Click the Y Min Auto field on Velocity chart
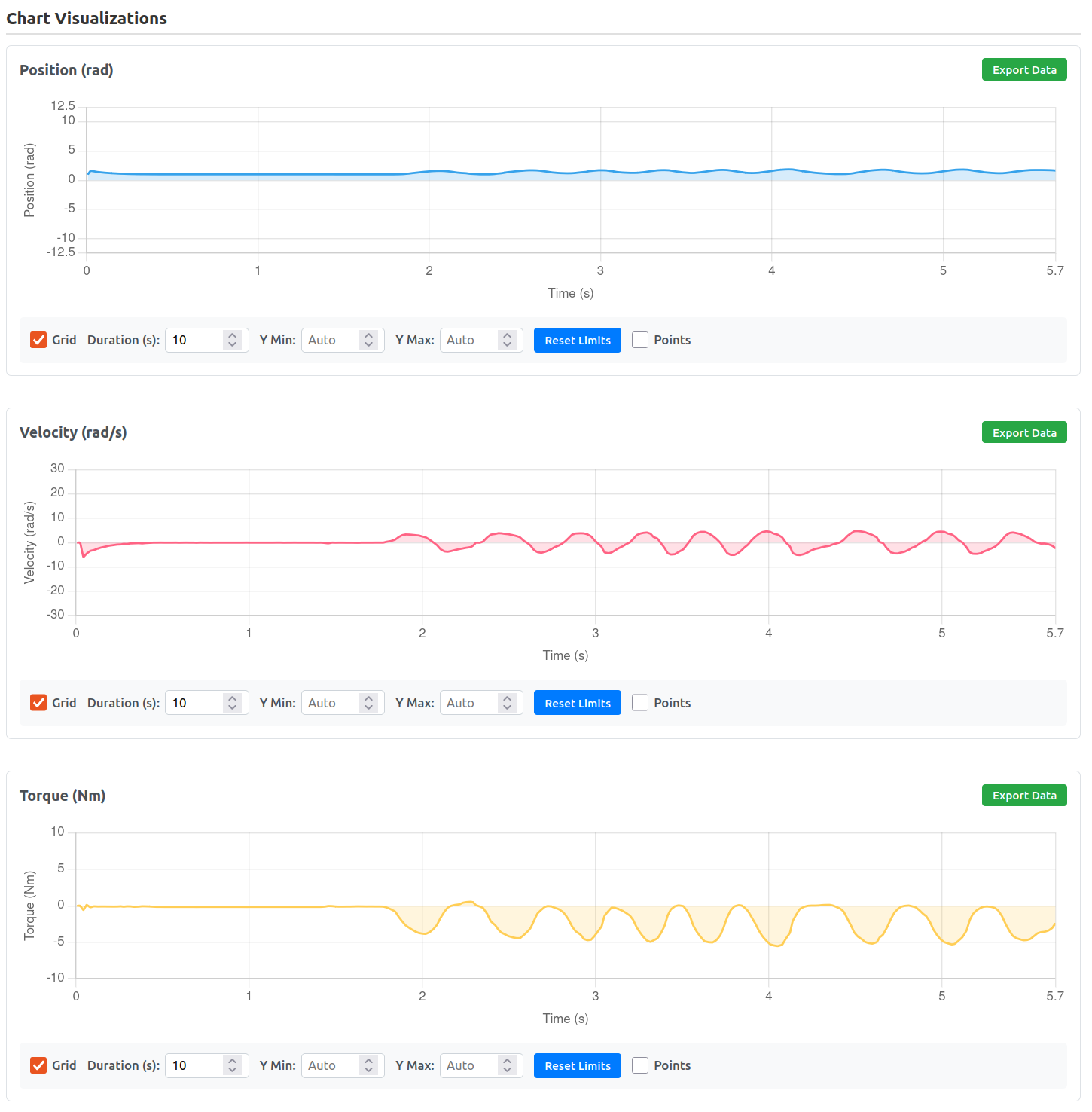The height and width of the screenshot is (1112, 1092). [331, 702]
